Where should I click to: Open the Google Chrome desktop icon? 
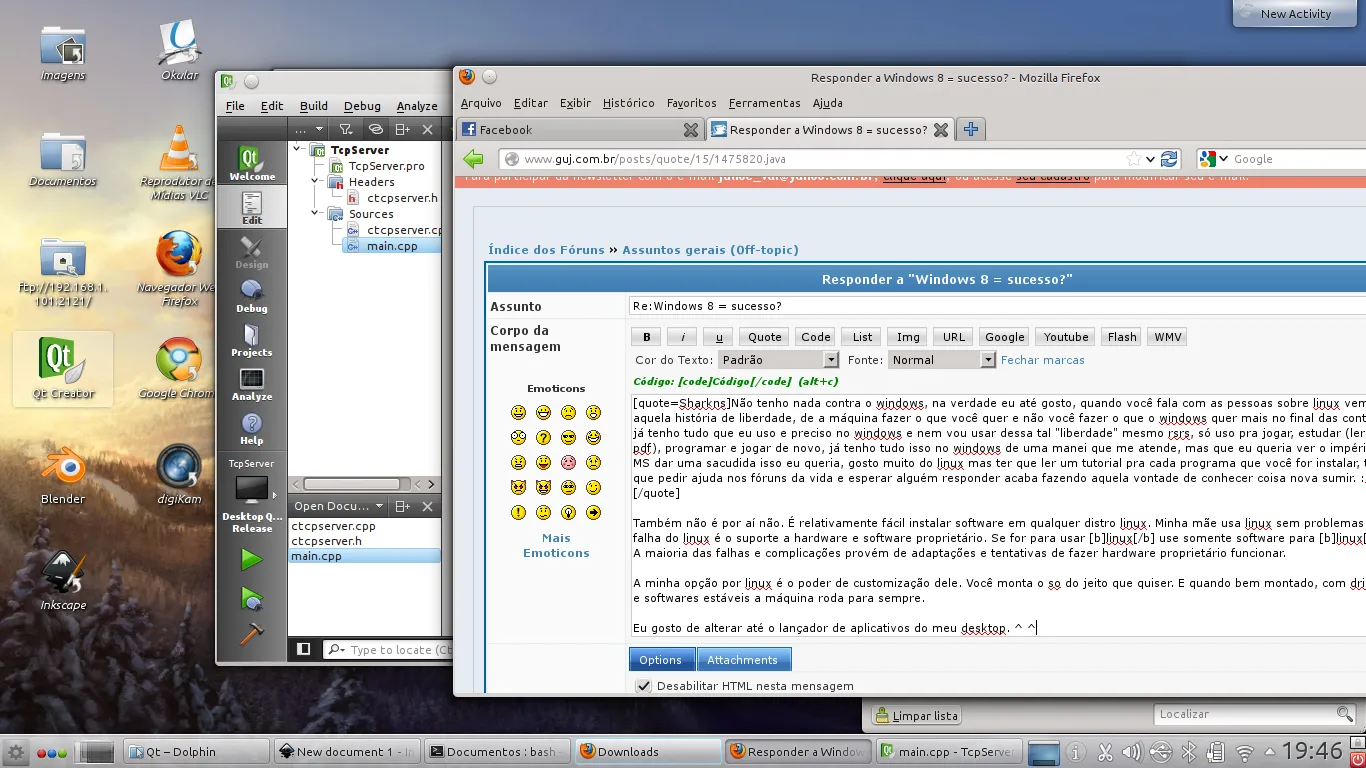(178, 368)
